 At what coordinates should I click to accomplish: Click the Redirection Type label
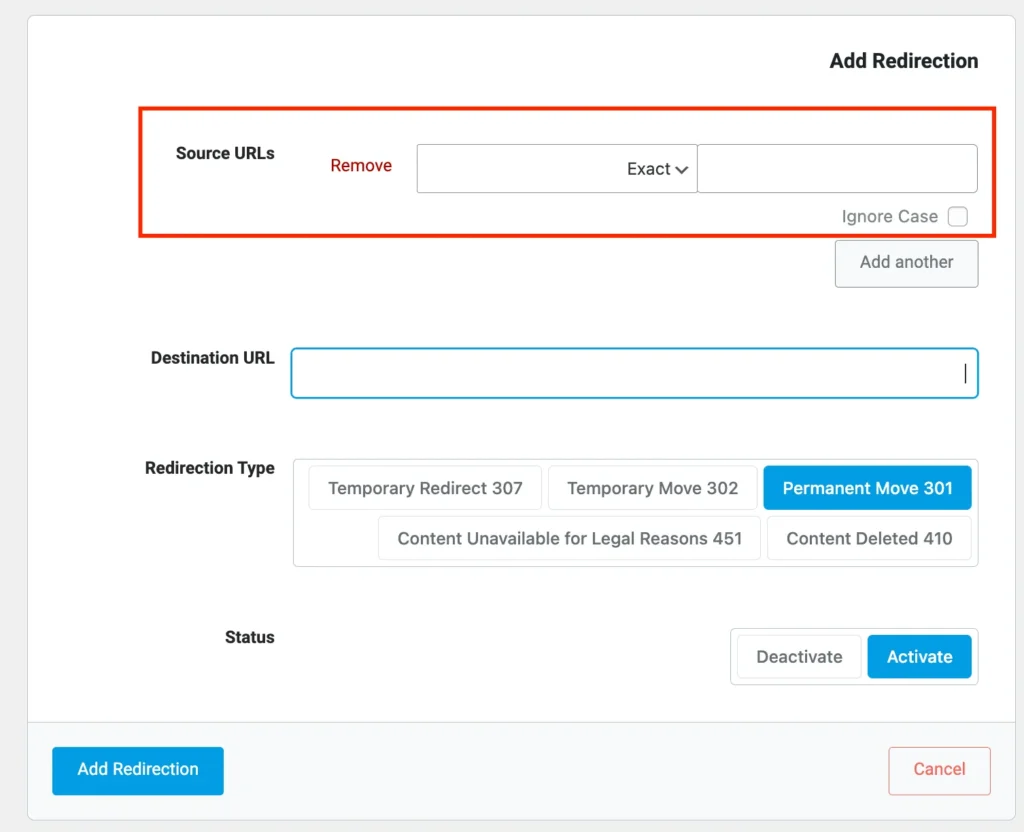(x=210, y=468)
